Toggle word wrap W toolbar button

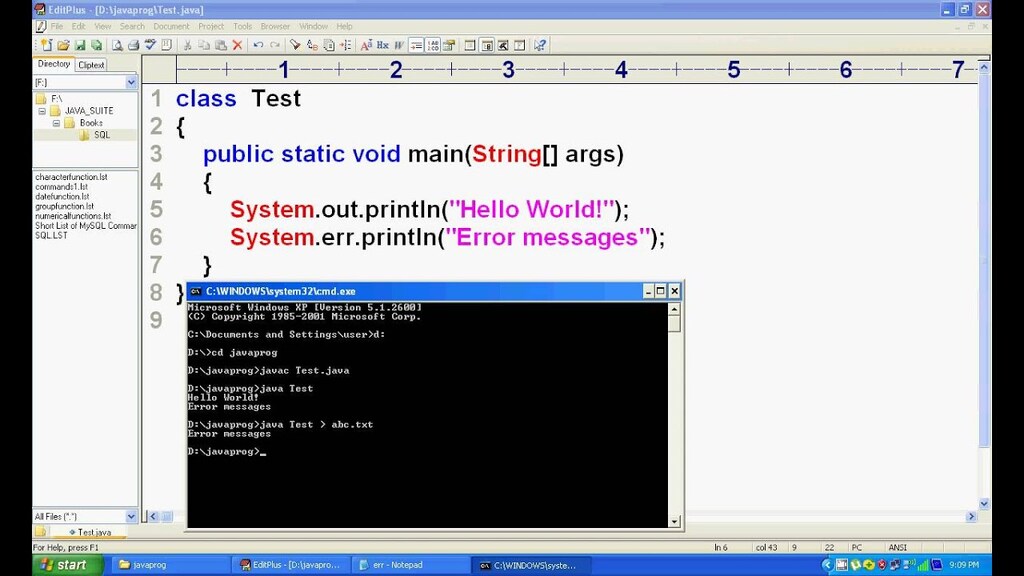click(399, 45)
